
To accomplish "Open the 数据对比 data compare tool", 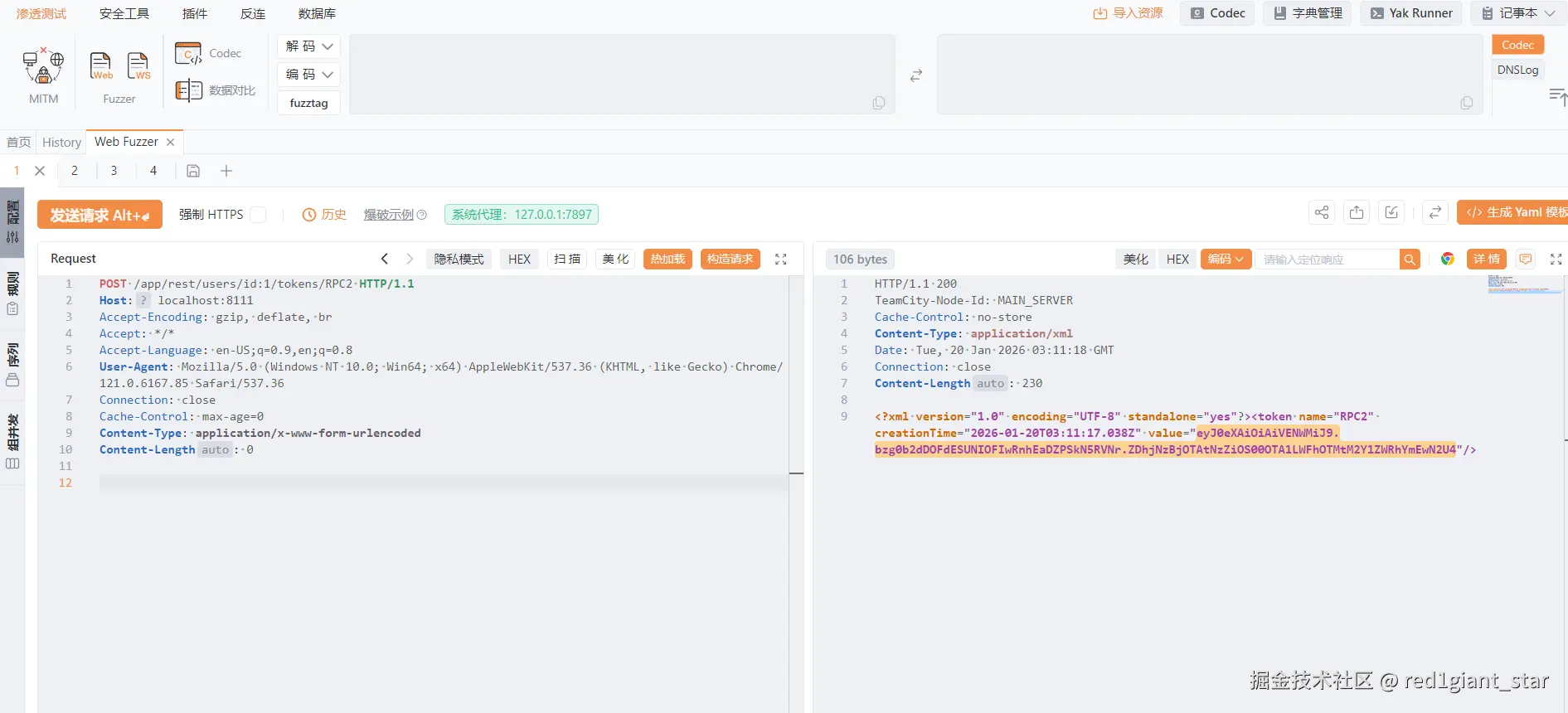I will point(215,90).
